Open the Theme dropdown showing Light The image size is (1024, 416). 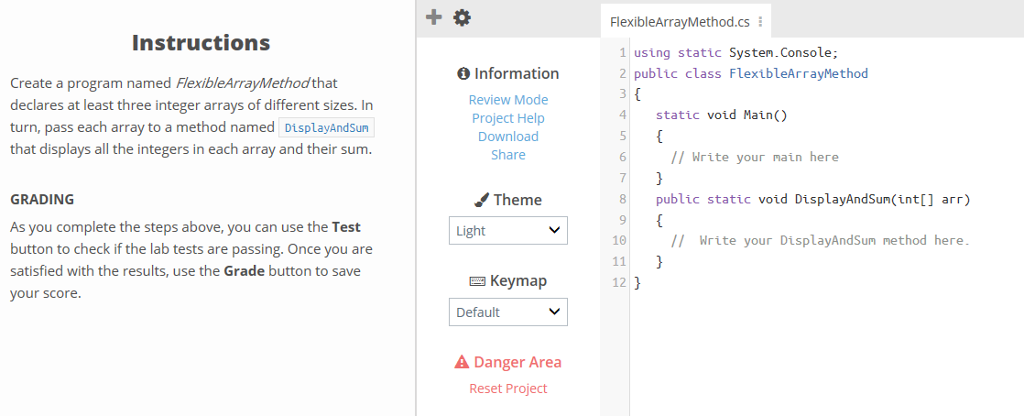click(508, 231)
